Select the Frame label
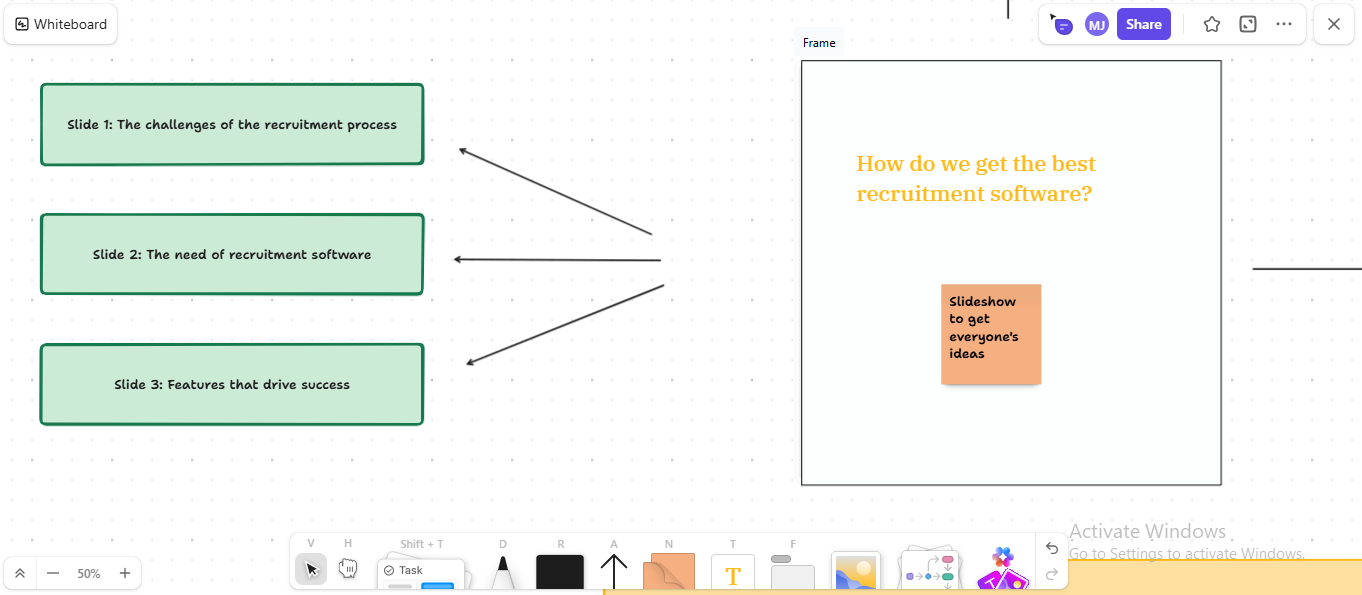The height and width of the screenshot is (595, 1362). 819,43
